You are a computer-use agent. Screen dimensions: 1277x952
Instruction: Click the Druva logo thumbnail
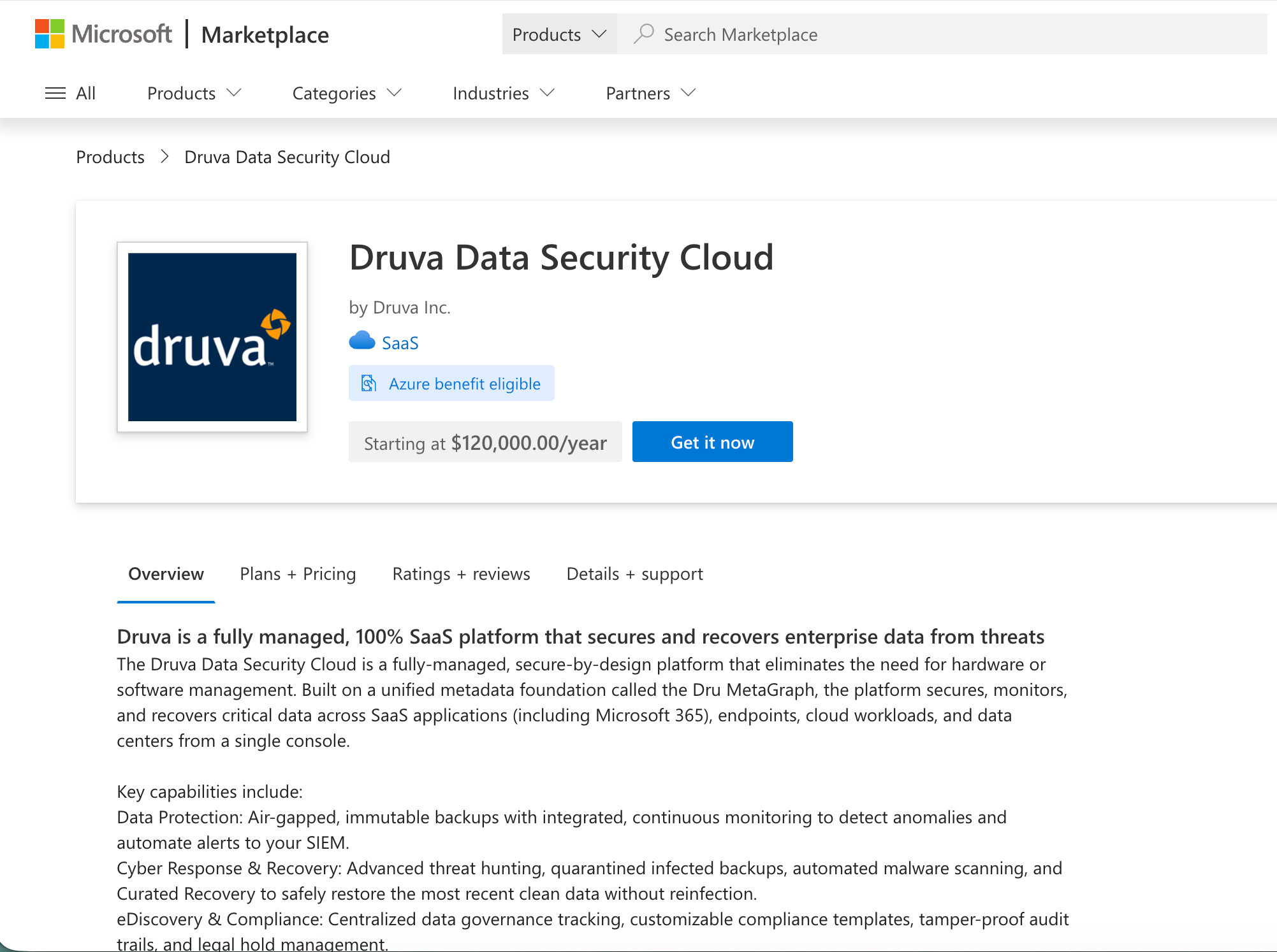click(x=212, y=337)
